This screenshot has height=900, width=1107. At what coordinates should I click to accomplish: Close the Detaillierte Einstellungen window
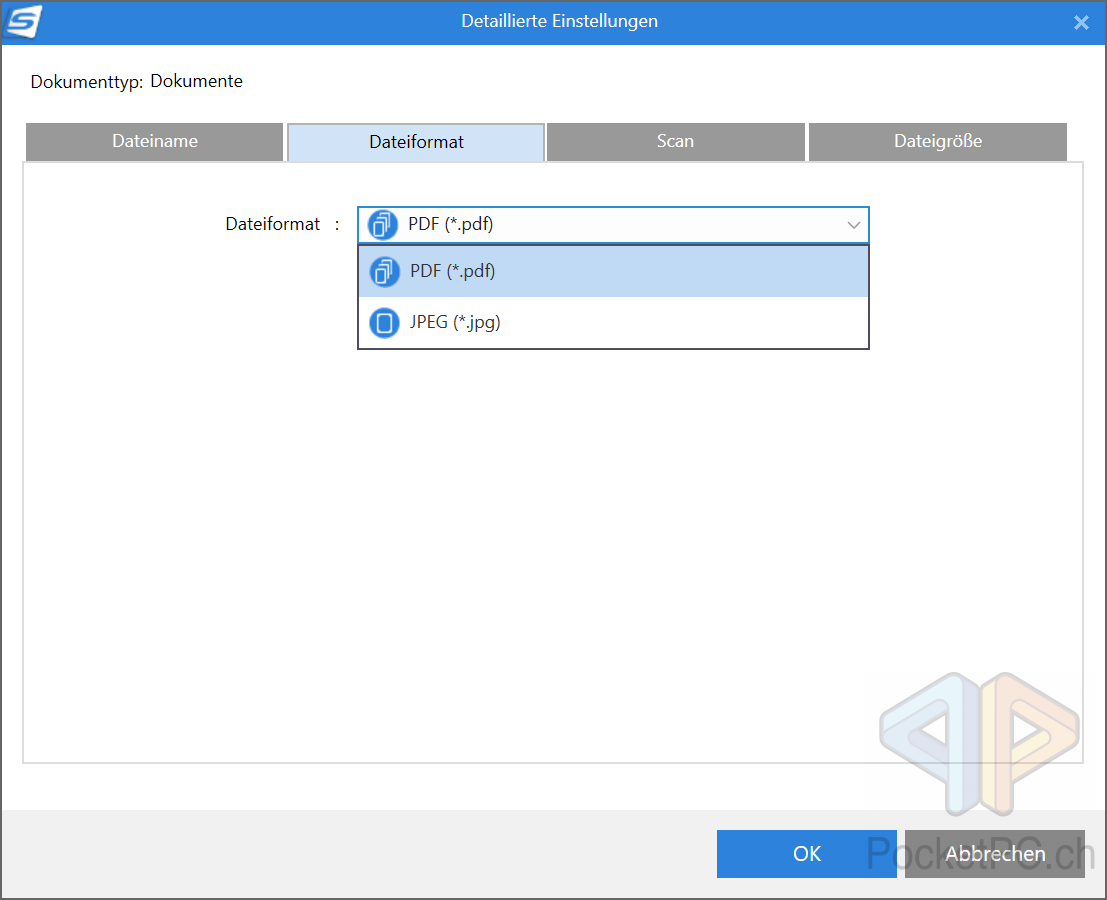tap(1081, 23)
